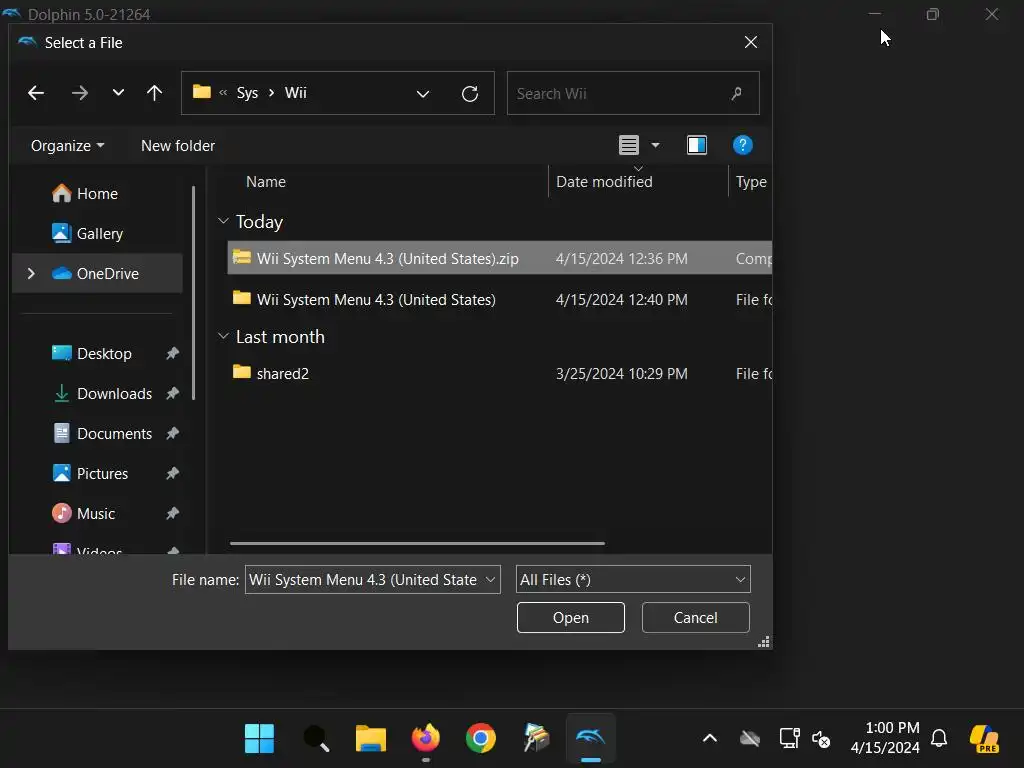Click Wii in address breadcrumb
Image resolution: width=1024 pixels, height=768 pixels.
295,93
